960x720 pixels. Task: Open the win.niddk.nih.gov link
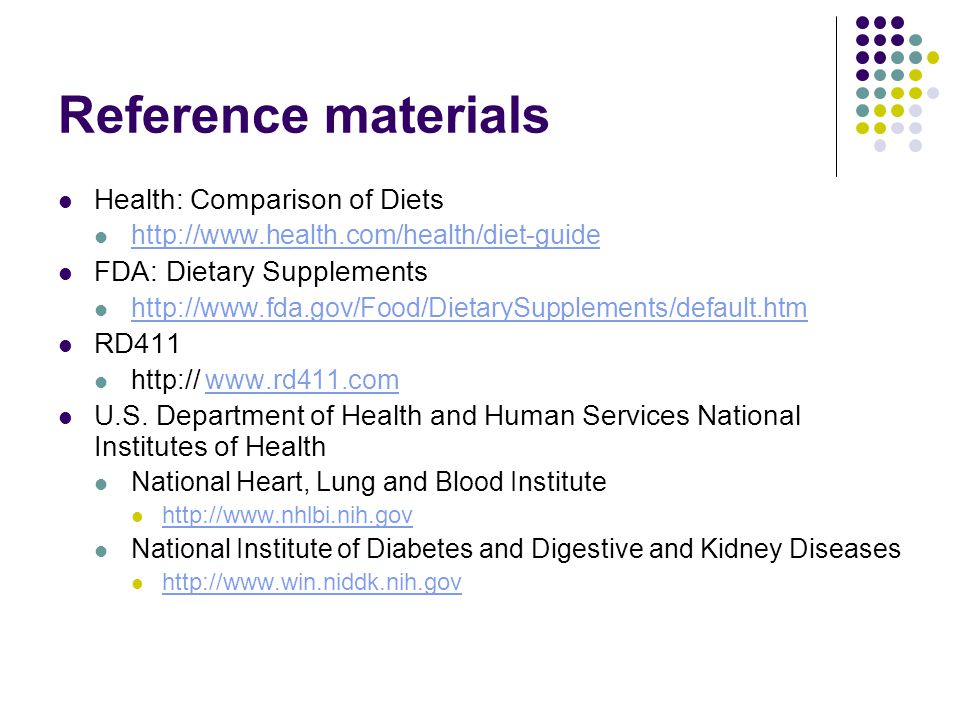(312, 582)
